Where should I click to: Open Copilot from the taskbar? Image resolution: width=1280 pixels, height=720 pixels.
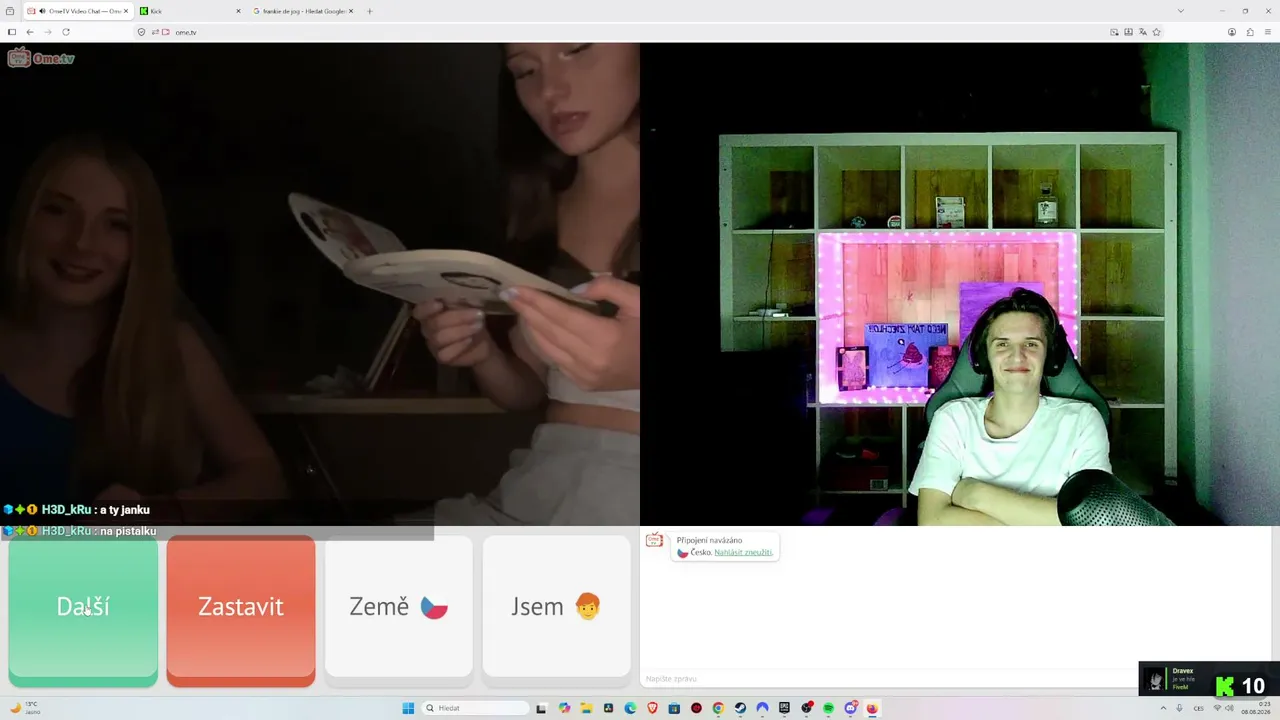tap(564, 708)
